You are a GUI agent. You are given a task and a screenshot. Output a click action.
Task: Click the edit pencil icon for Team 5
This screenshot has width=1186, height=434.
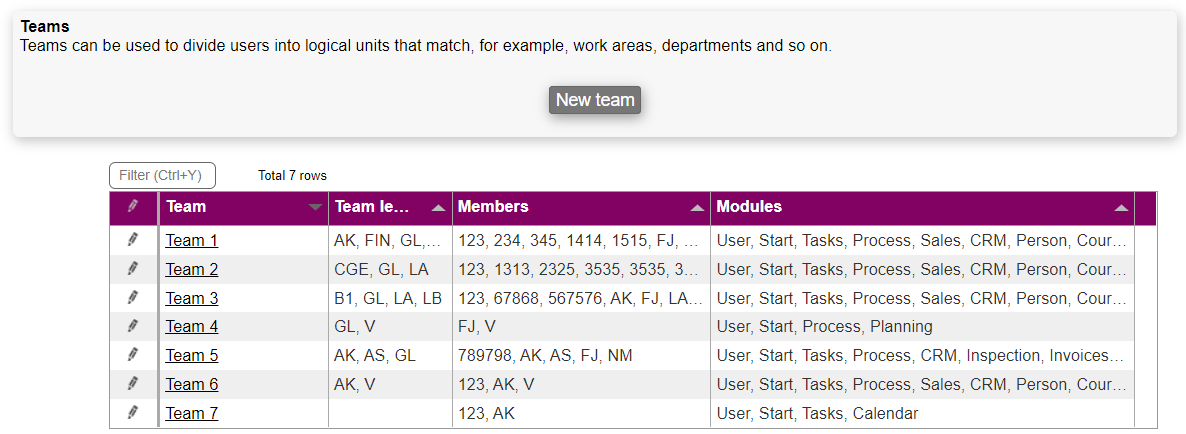click(133, 355)
